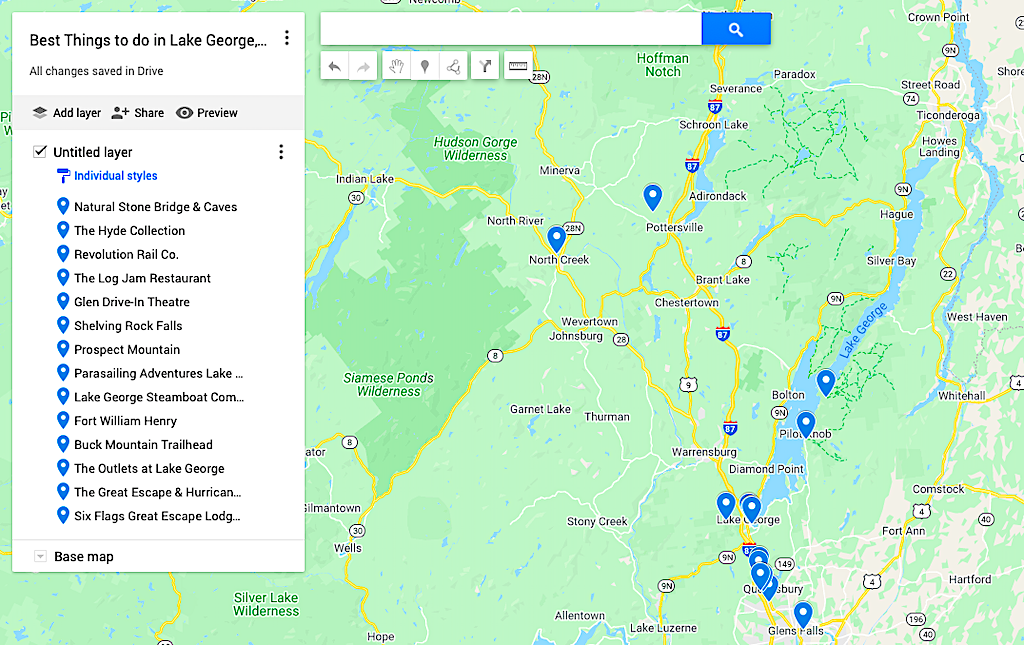1024x645 pixels.
Task: Click the pin icon beside Shelving Rock Falls
Action: tap(63, 325)
